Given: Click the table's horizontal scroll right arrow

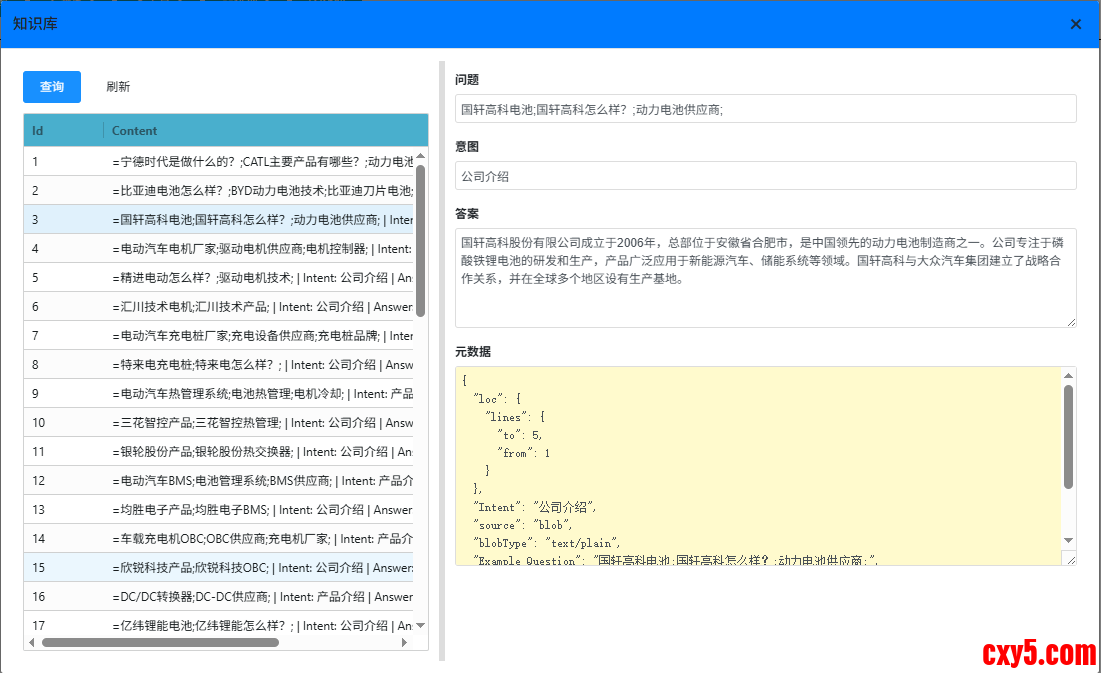Looking at the screenshot, I should (405, 642).
